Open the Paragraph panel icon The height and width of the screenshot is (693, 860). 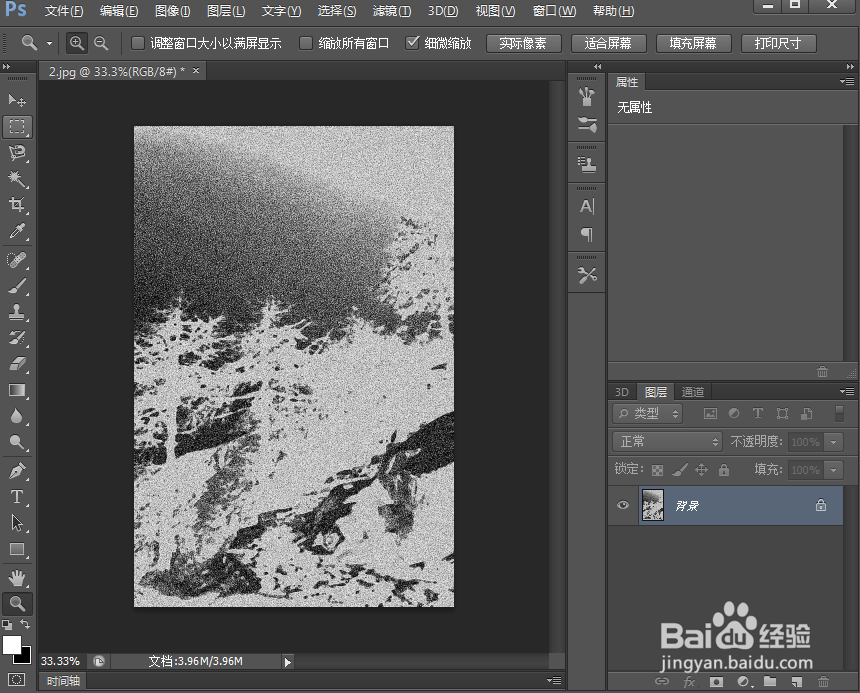coord(587,235)
